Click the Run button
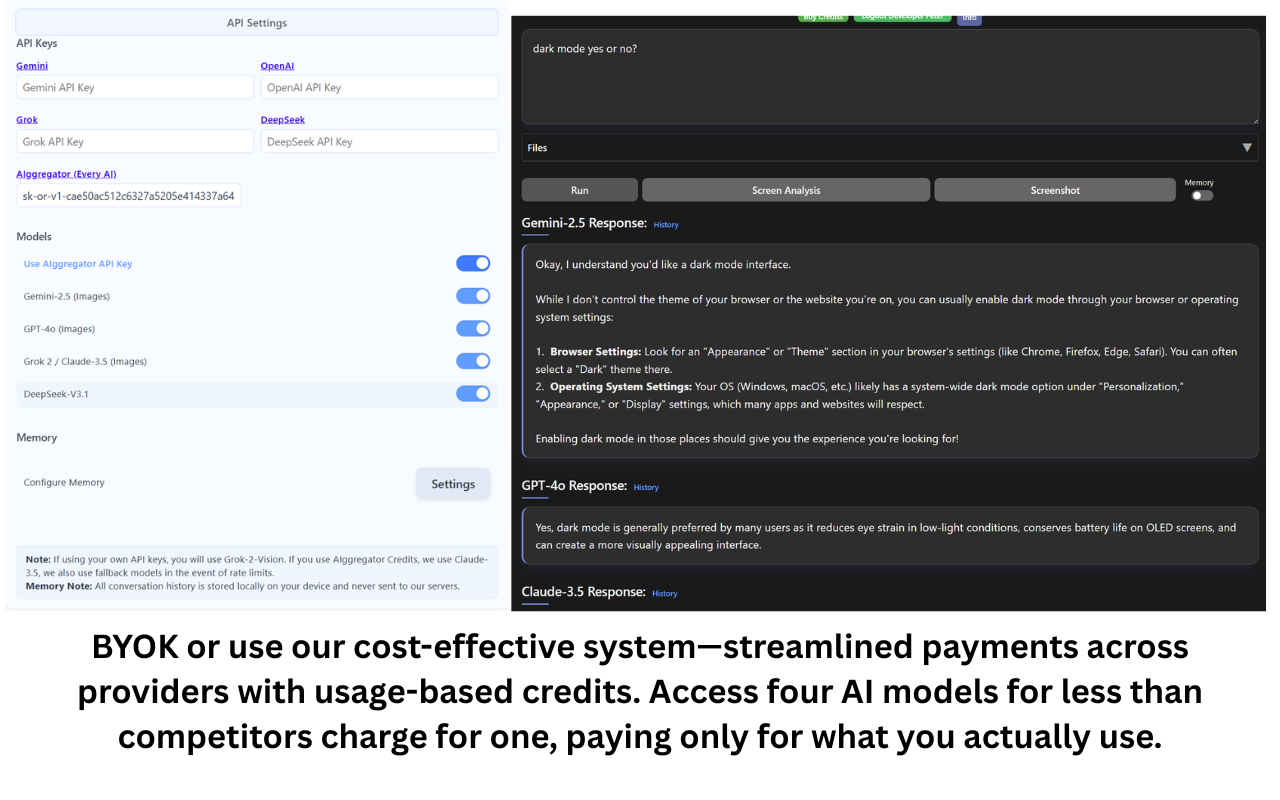Image resolution: width=1280 pixels, height=800 pixels. coord(579,189)
